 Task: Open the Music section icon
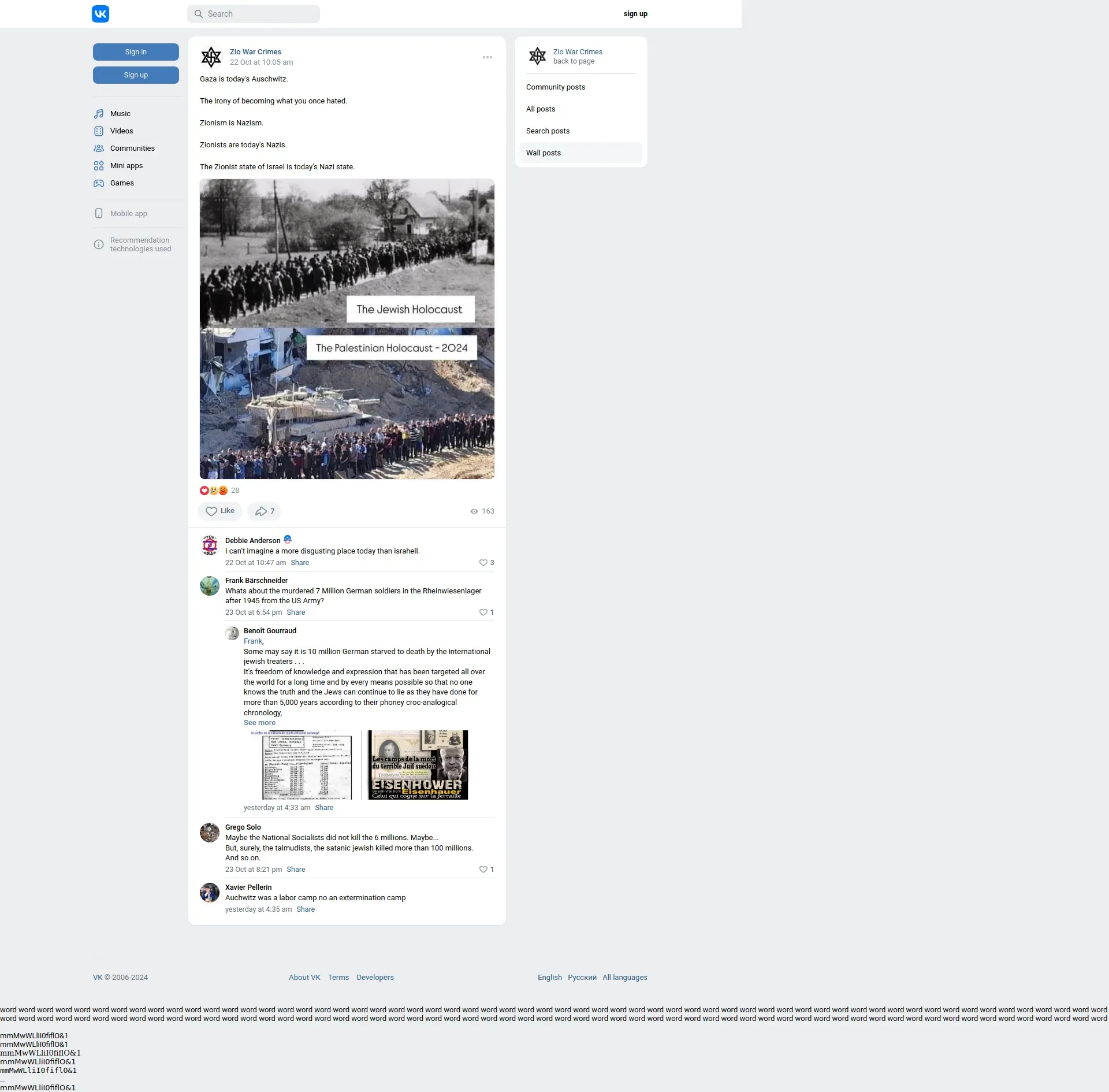tap(99, 114)
